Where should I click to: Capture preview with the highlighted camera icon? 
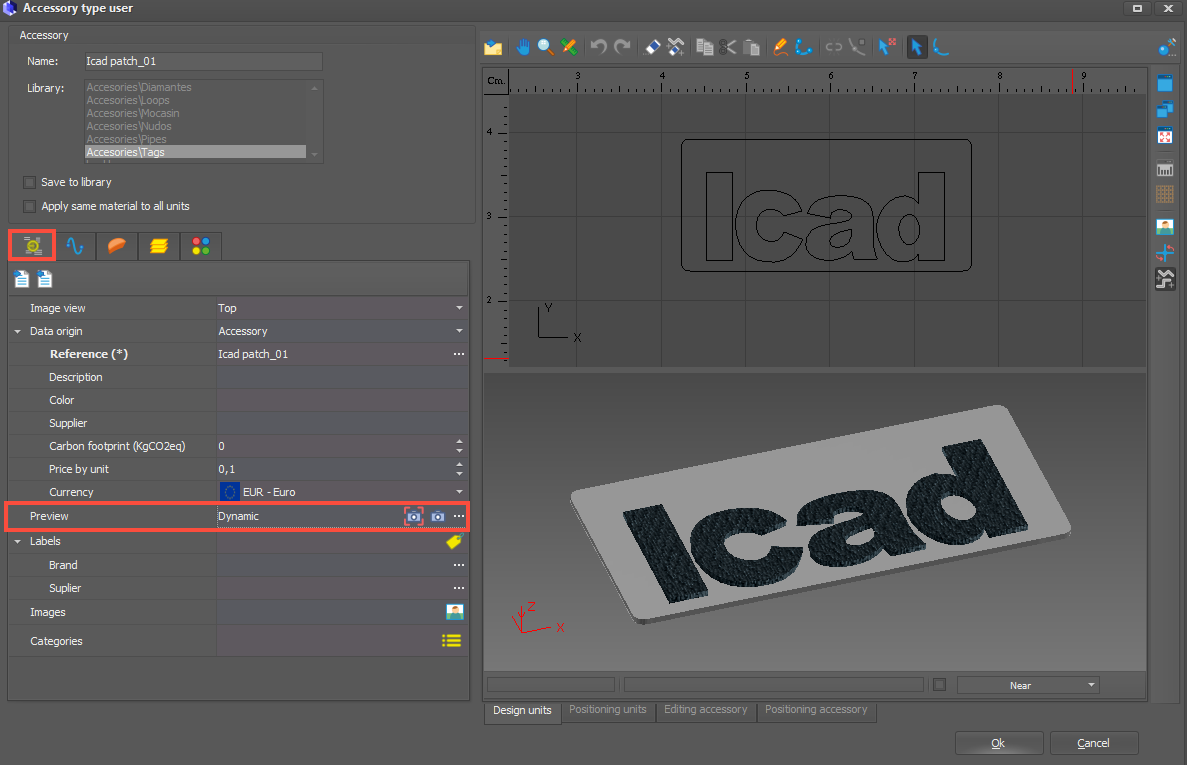(413, 516)
